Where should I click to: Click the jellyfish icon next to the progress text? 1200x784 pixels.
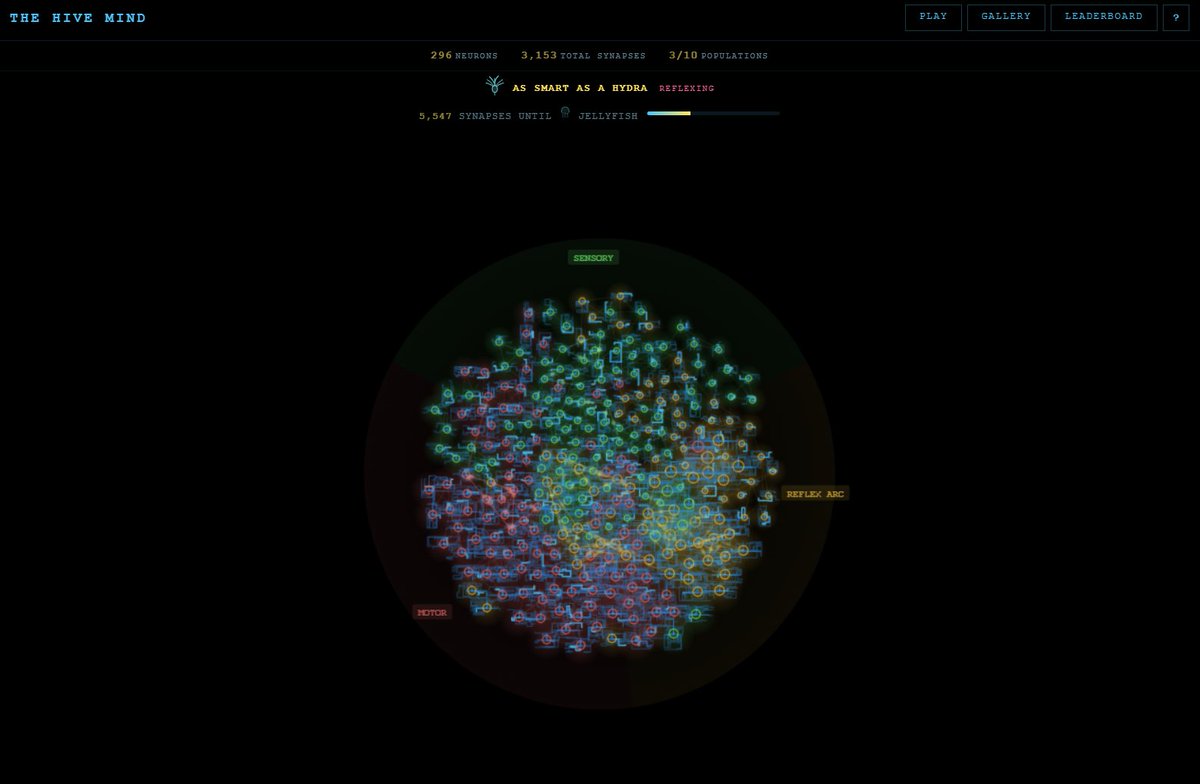click(x=565, y=113)
